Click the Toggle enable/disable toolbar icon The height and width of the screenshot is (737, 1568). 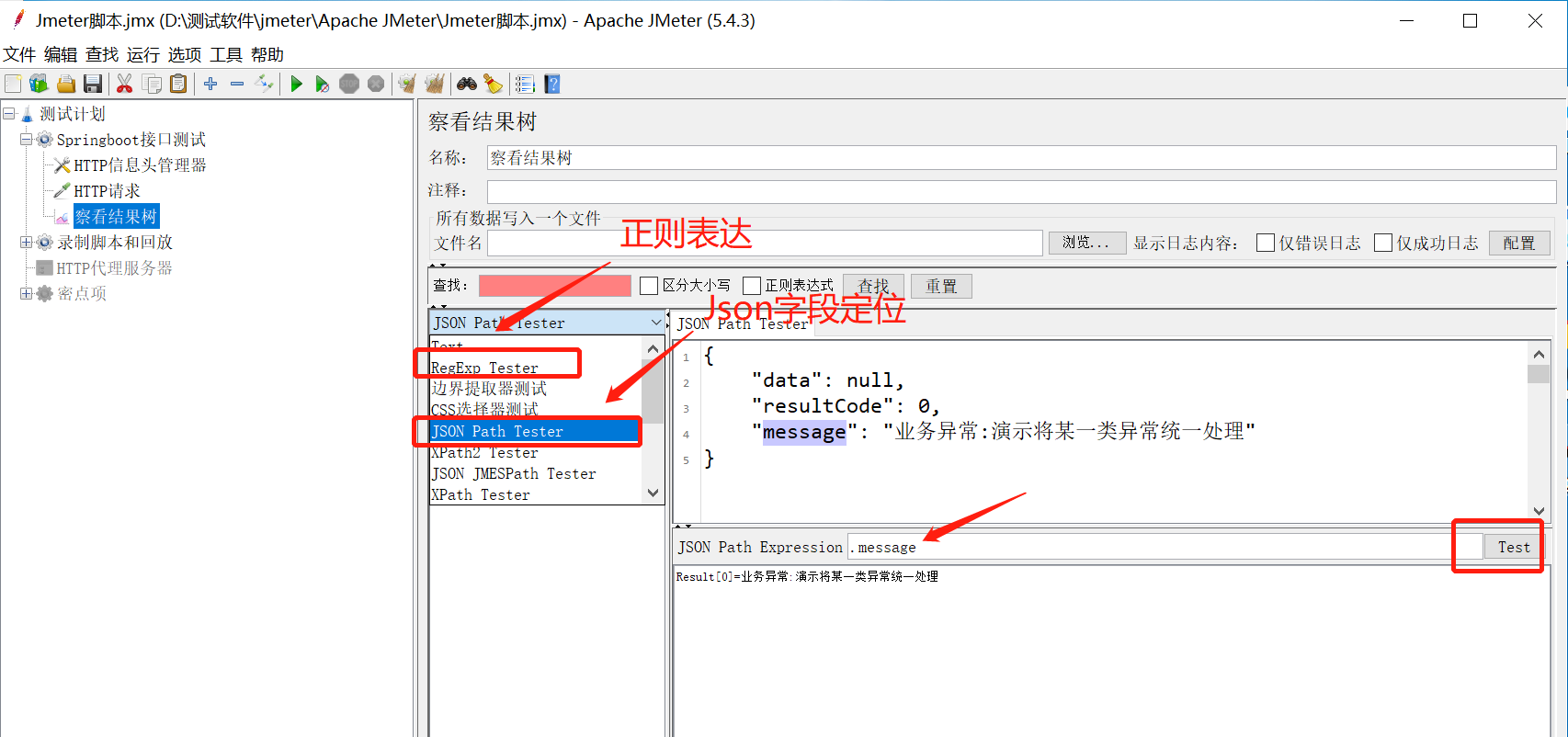click(265, 85)
